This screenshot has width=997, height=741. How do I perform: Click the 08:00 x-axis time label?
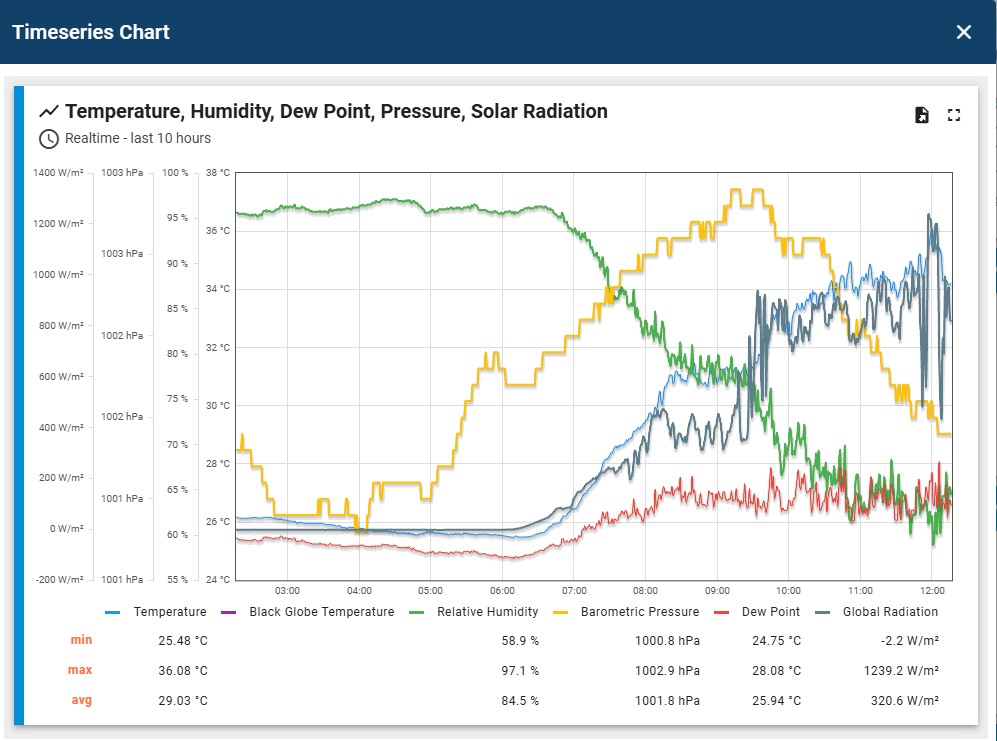[645, 590]
